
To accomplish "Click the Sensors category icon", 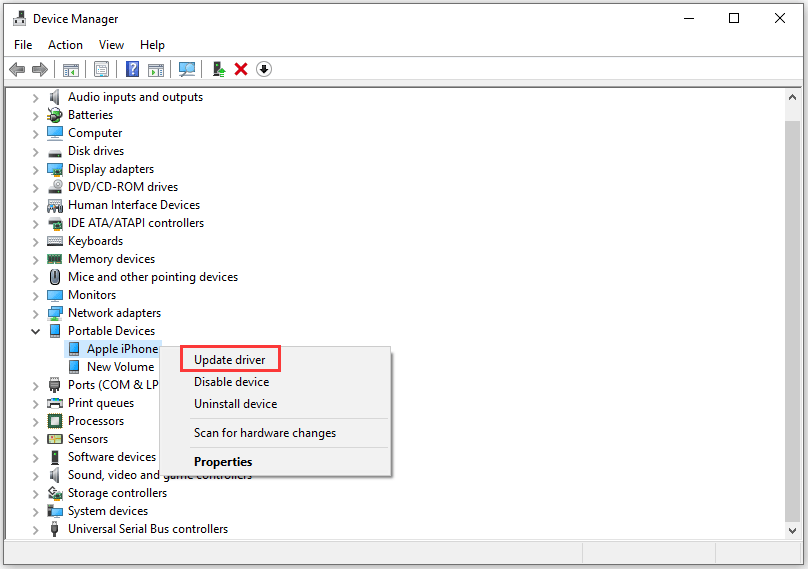I will (x=55, y=439).
